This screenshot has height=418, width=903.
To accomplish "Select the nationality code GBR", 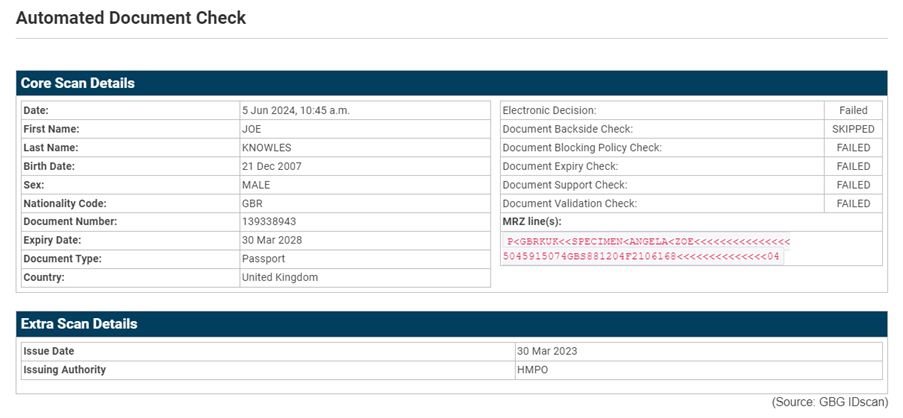I will [253, 203].
